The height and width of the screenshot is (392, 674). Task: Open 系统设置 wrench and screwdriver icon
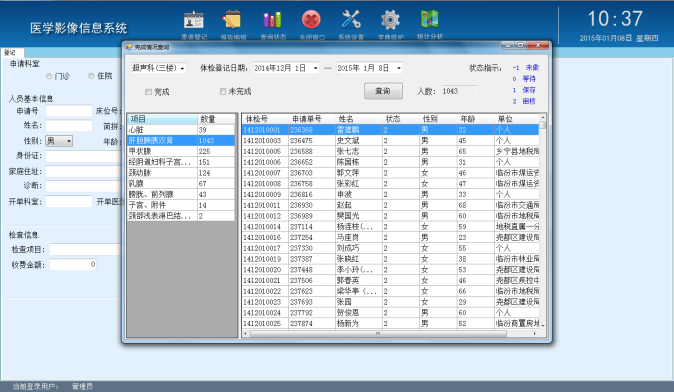351,20
